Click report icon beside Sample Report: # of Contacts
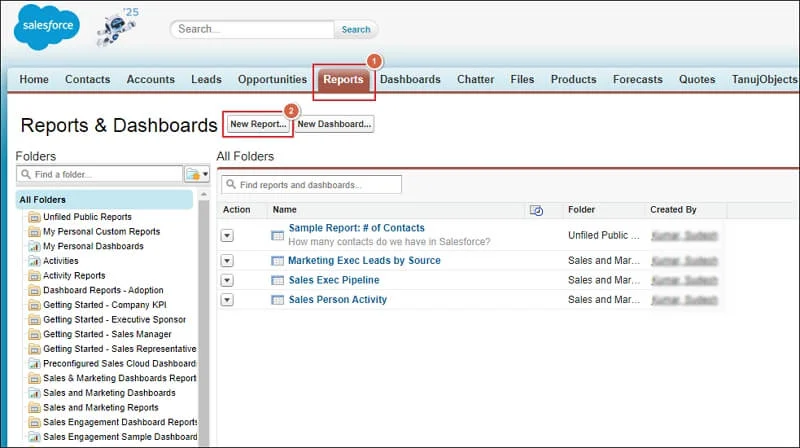The height and width of the screenshot is (448, 800). tap(278, 235)
